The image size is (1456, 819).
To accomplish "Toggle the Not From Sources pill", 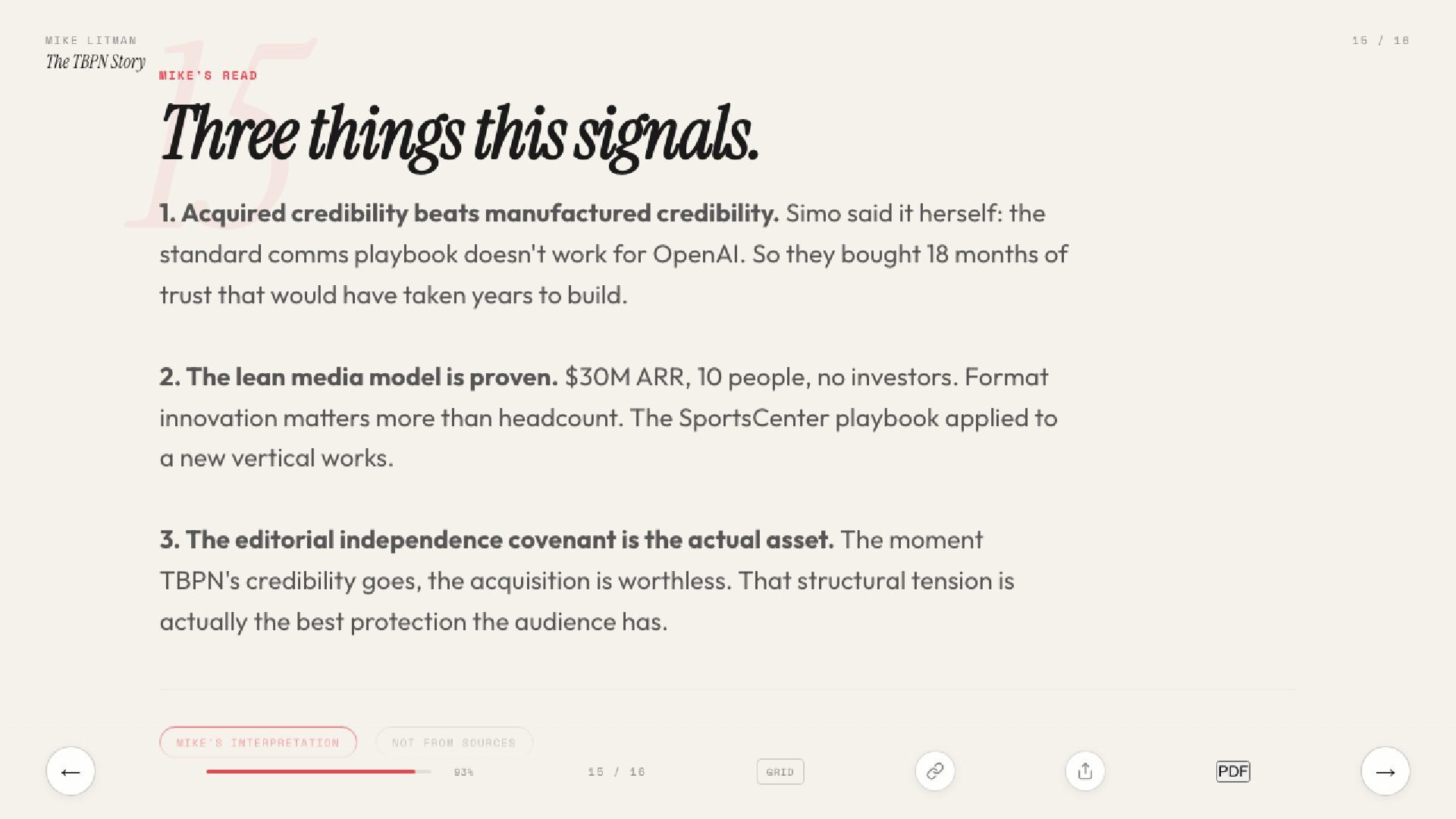I will point(453,742).
